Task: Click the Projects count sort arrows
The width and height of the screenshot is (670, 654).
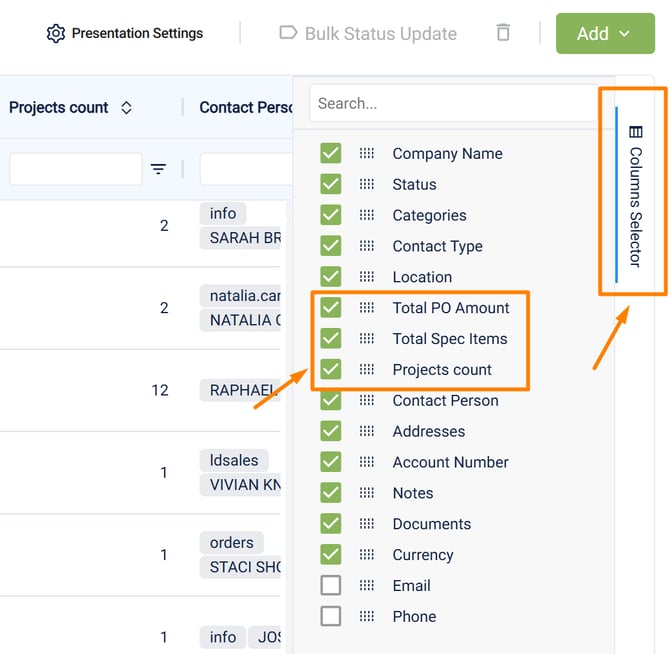Action: [126, 108]
